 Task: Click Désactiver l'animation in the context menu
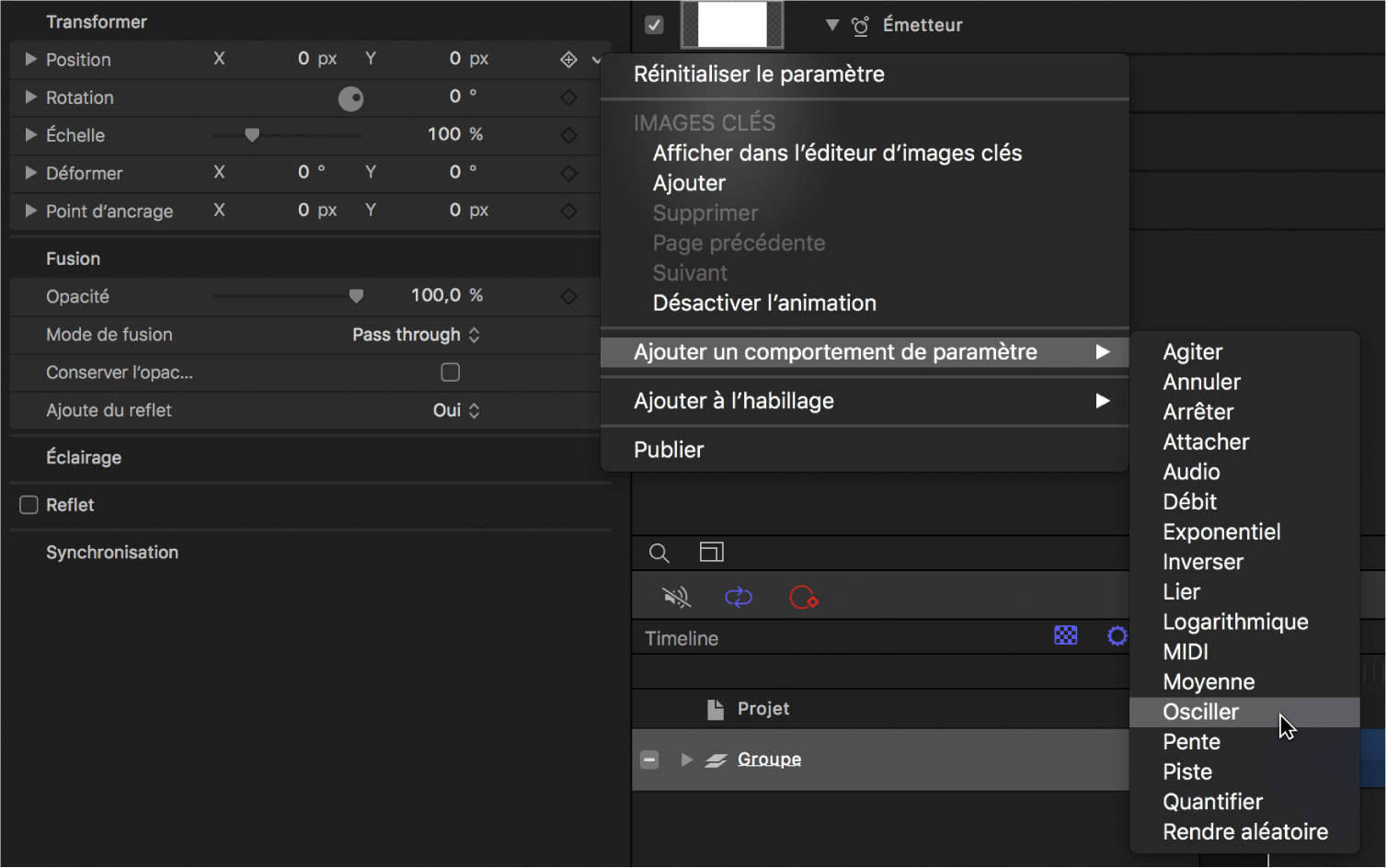click(x=764, y=303)
